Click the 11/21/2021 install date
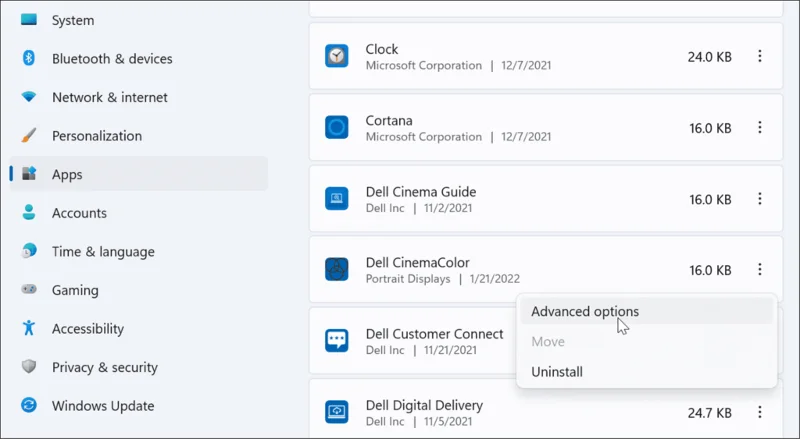The width and height of the screenshot is (800, 439). [x=450, y=350]
